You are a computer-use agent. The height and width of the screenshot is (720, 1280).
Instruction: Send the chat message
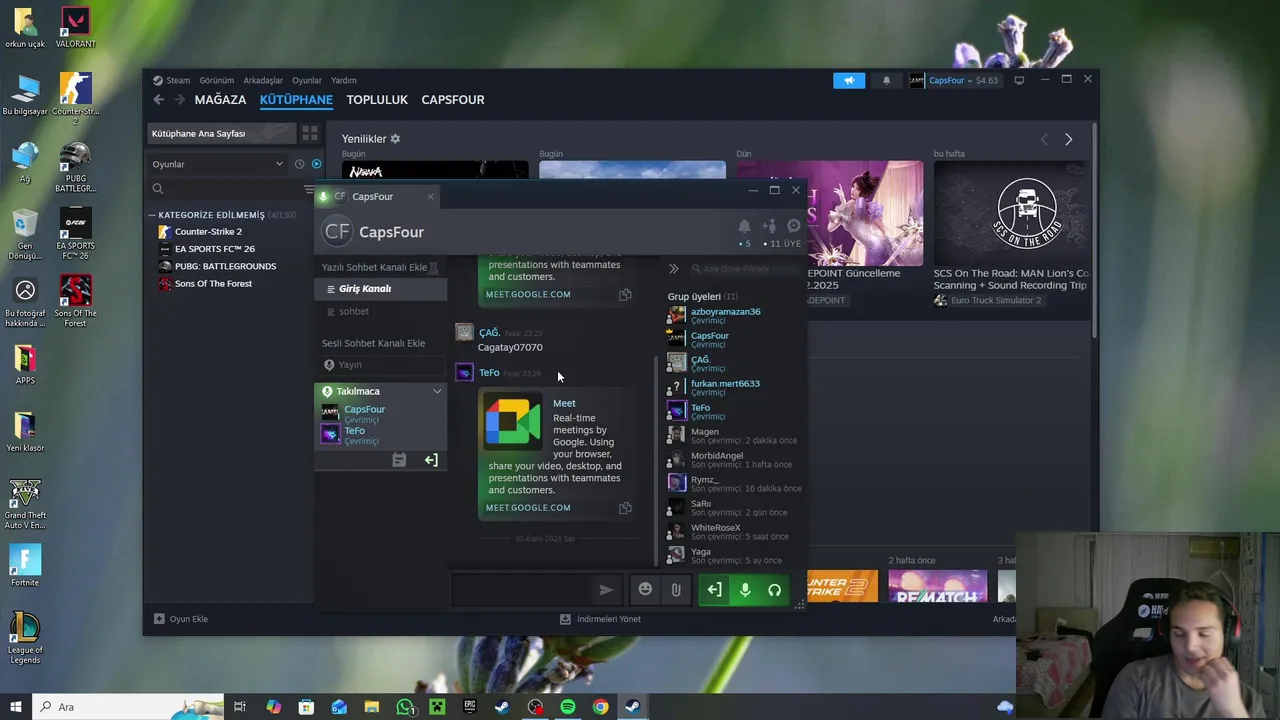(605, 590)
